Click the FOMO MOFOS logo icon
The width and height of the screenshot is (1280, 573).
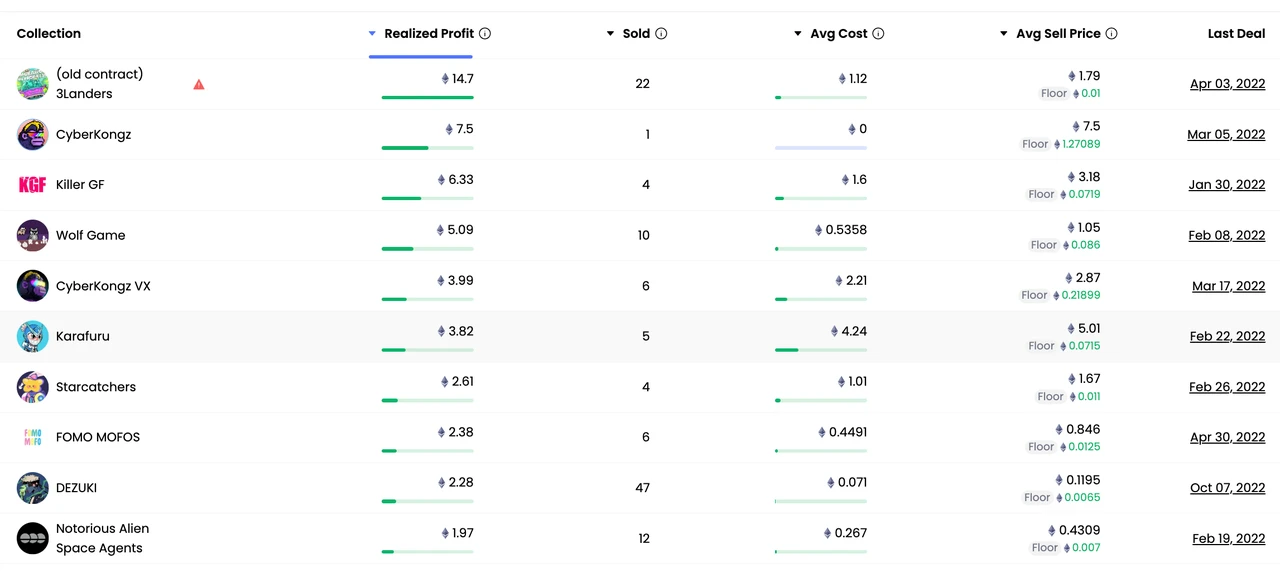[33, 437]
